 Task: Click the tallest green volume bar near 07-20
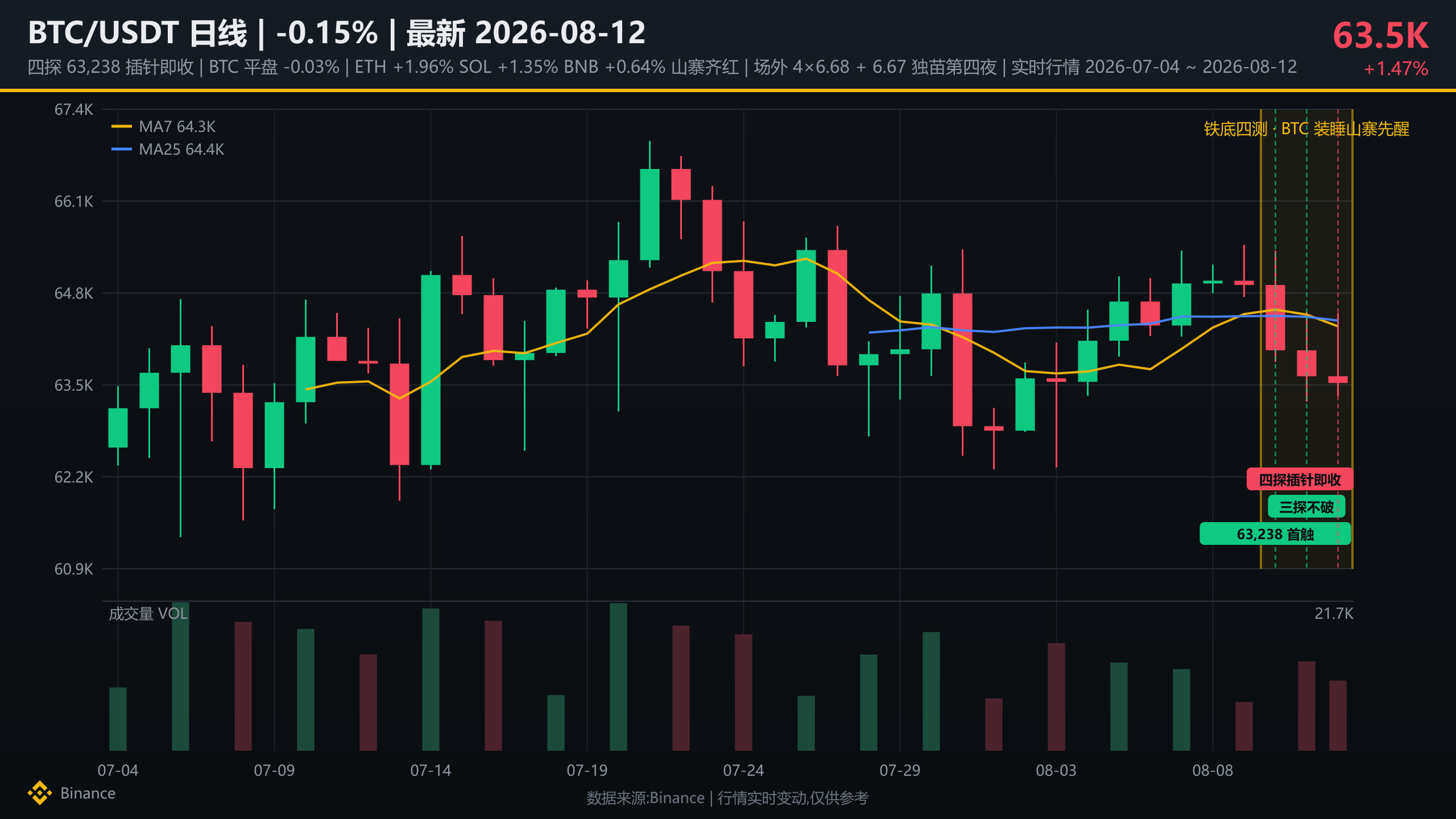coord(618,677)
